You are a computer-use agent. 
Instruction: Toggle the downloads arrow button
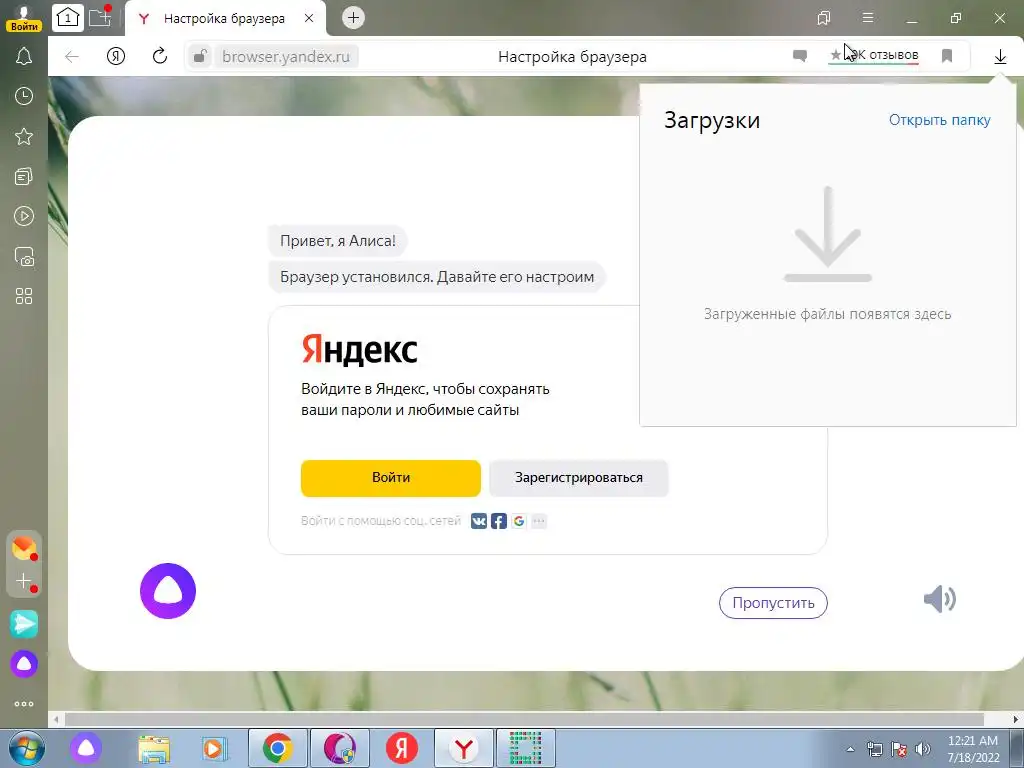click(x=1000, y=57)
